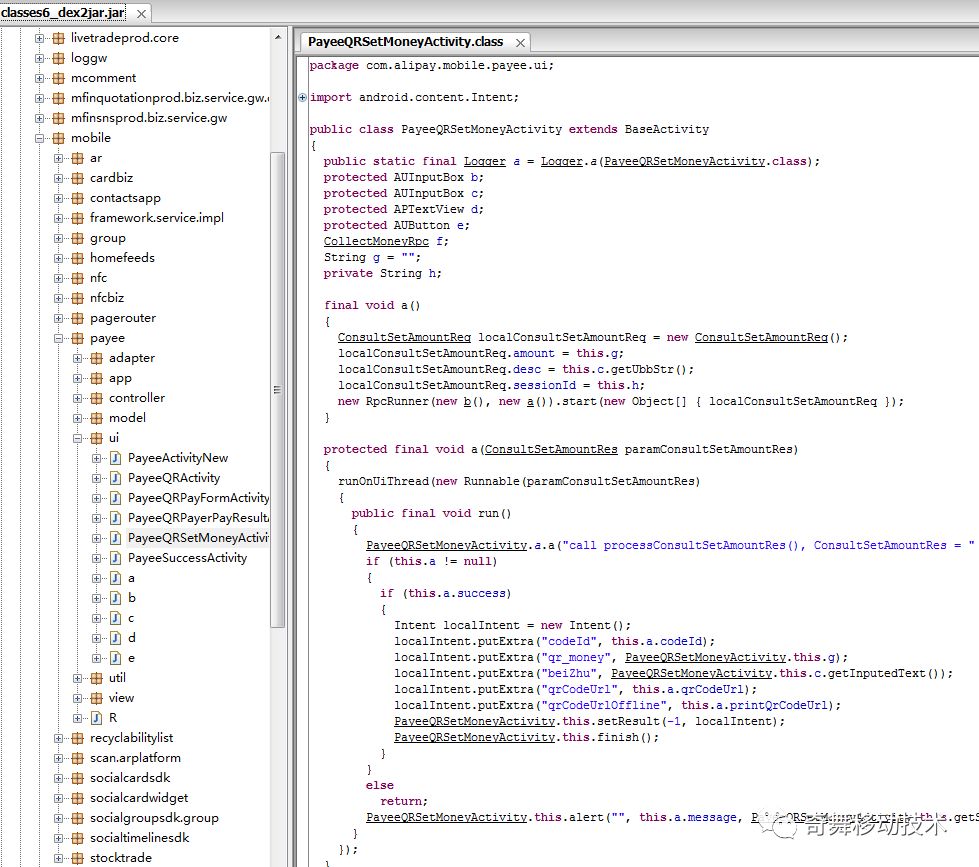Click the mcomment package icon
Image resolution: width=979 pixels, height=867 pixels.
tap(58, 78)
